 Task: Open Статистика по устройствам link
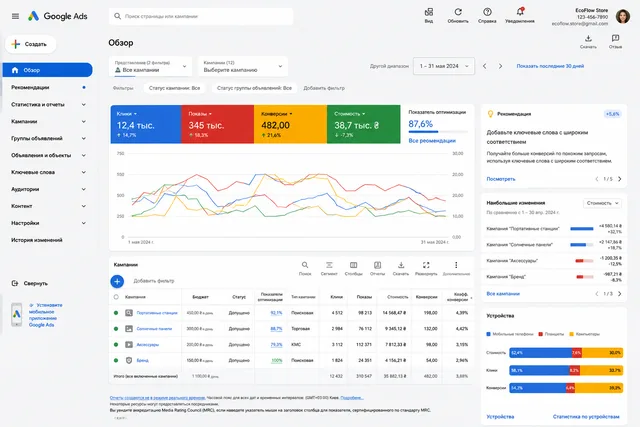[586, 417]
